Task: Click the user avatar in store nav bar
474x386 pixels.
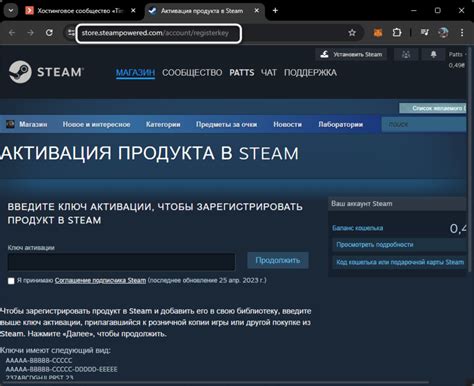Action: point(10,124)
